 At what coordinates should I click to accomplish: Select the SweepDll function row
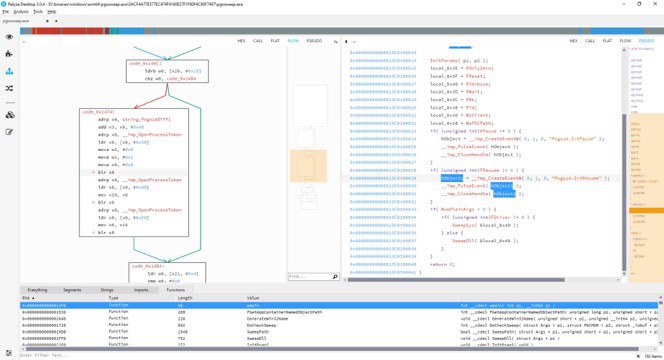pos(339,338)
